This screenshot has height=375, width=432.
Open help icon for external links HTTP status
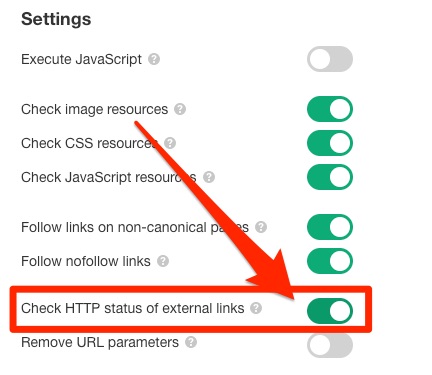tap(256, 308)
